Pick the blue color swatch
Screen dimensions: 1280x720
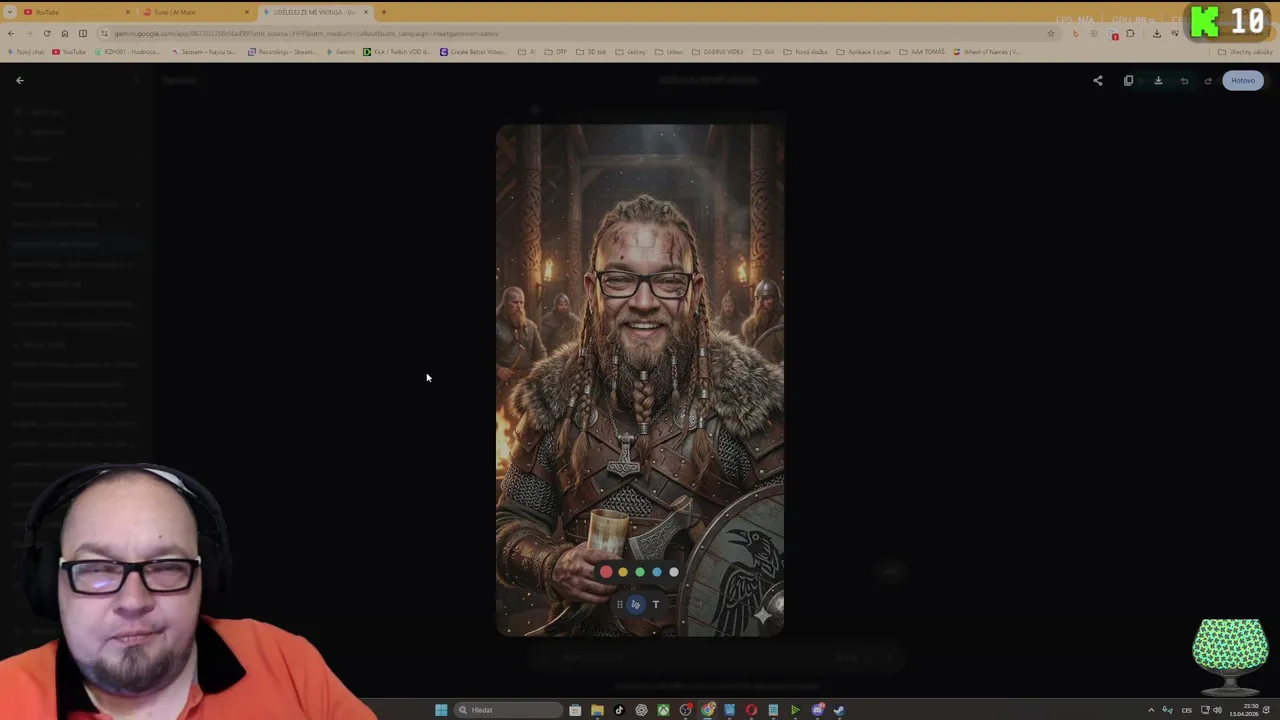(657, 572)
